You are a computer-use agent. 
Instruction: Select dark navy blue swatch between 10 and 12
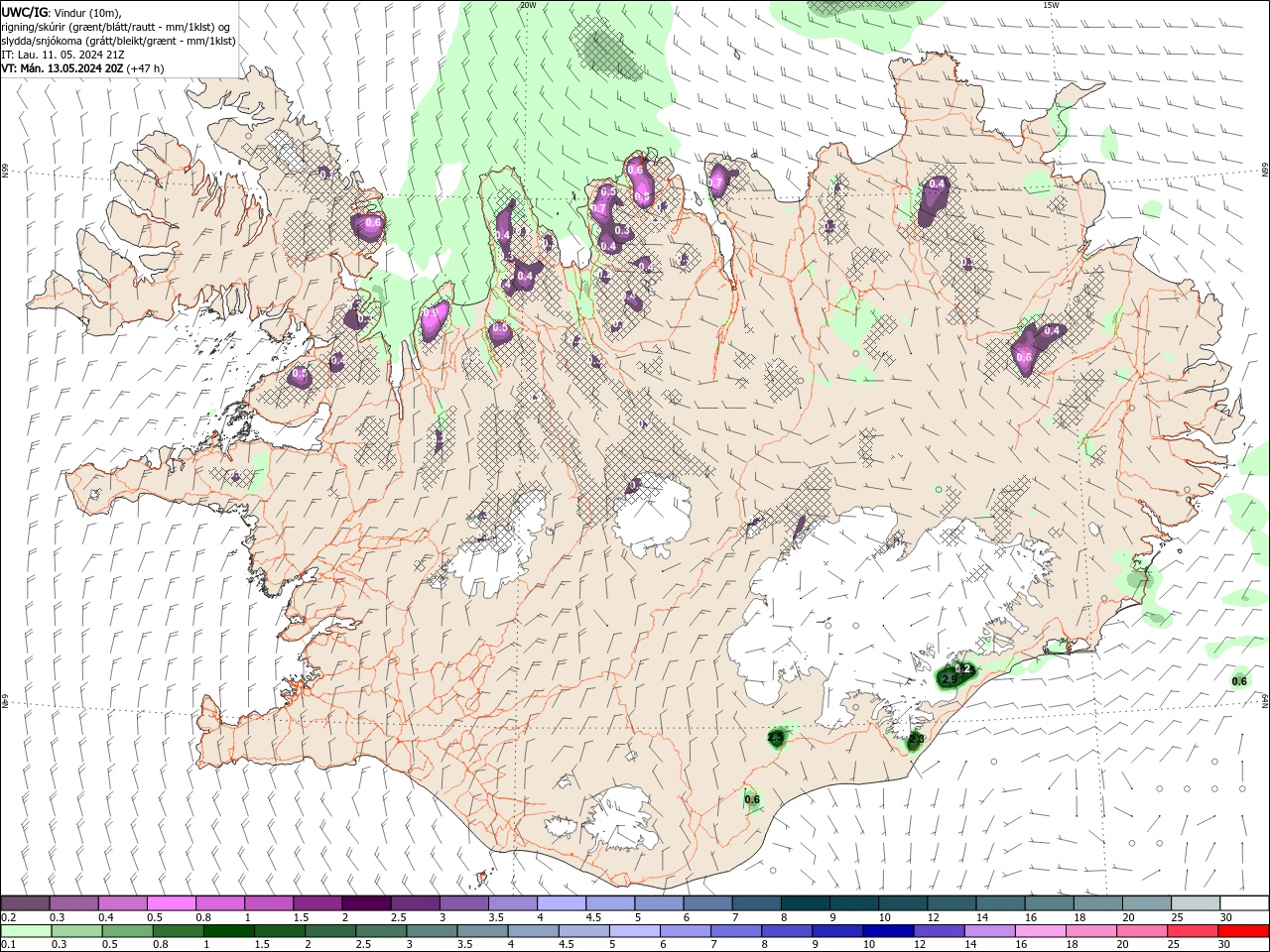(887, 931)
